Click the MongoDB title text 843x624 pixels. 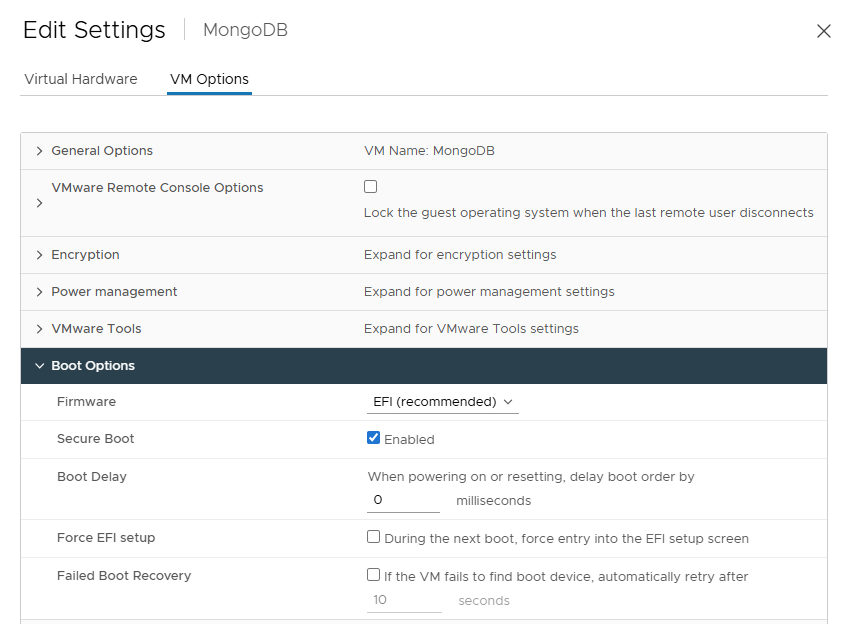[x=246, y=30]
